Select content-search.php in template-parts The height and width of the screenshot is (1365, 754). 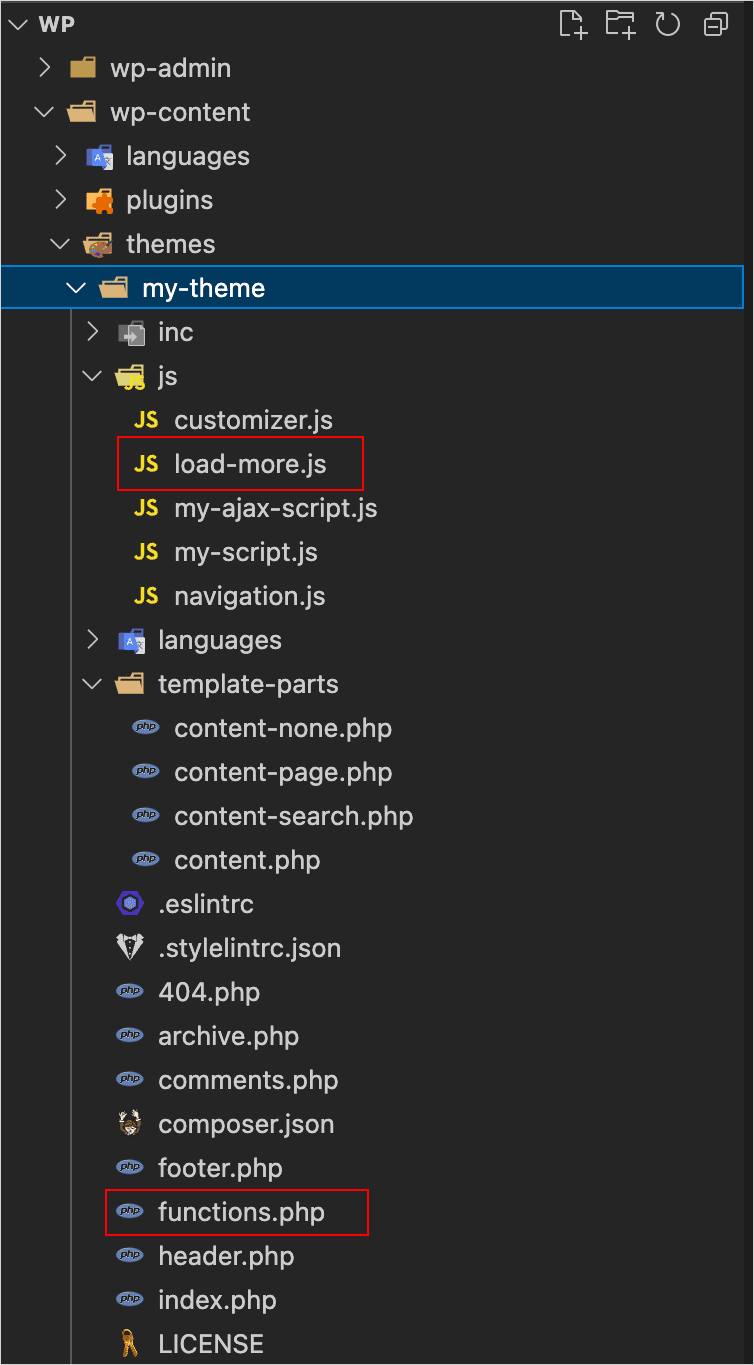coord(293,816)
